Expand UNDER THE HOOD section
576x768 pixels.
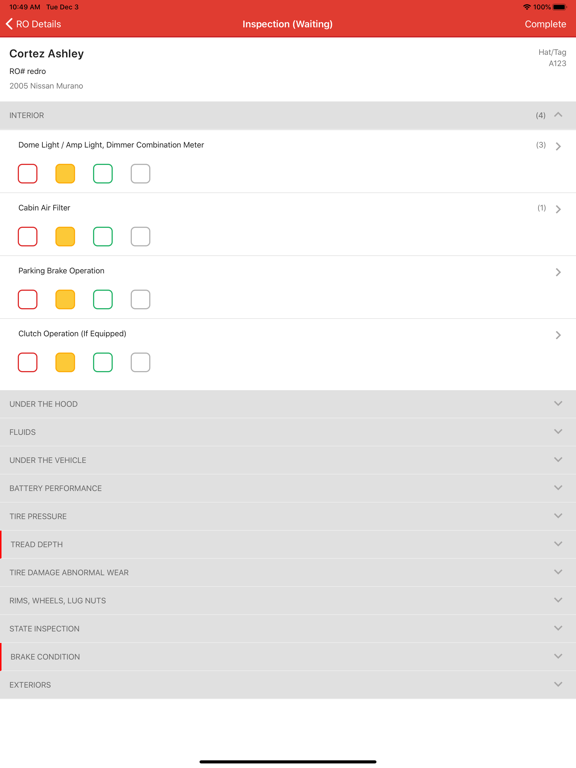click(288, 404)
